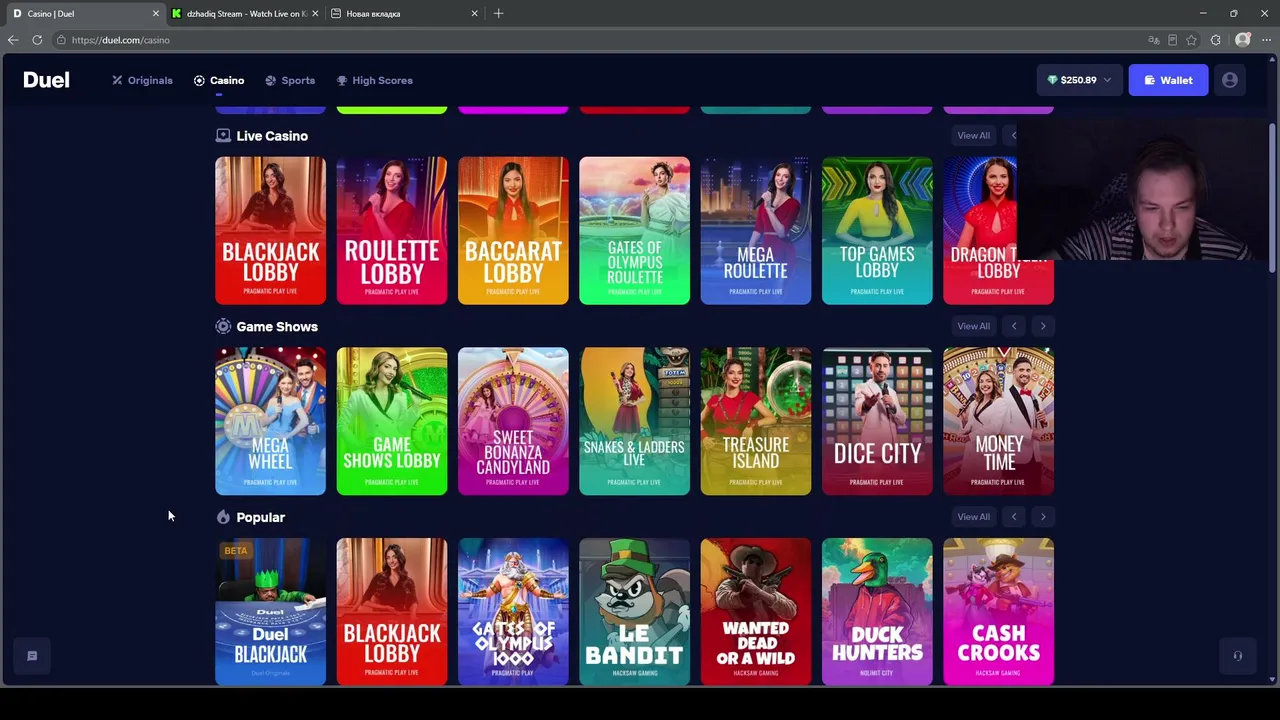
Task: Open the browser settings and more menu
Action: [x=1266, y=40]
